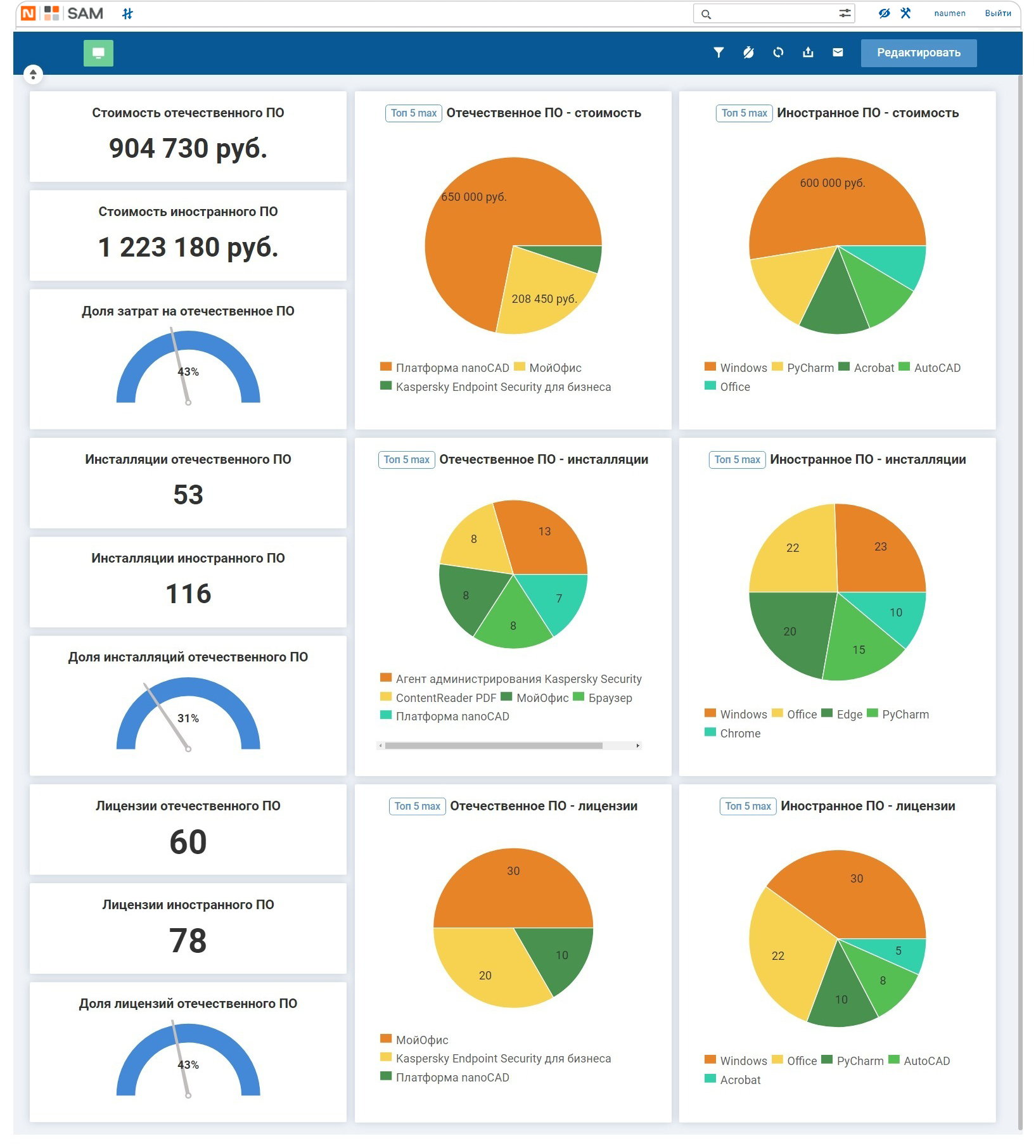Click teal Chrome legend swatch
Viewport: 1036px width, 1148px height.
(710, 732)
